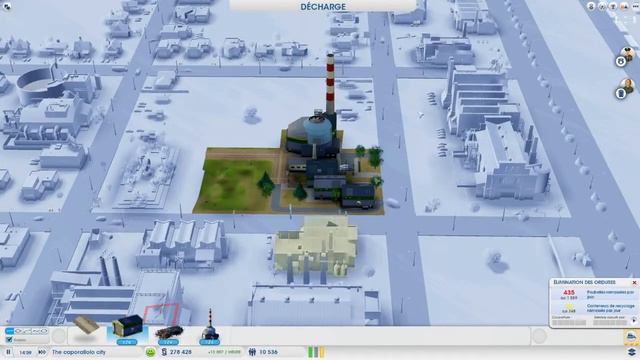Viewport: 640px width, 360px height.
Task: Open the three-dots options menu
Action: click(x=635, y=6)
